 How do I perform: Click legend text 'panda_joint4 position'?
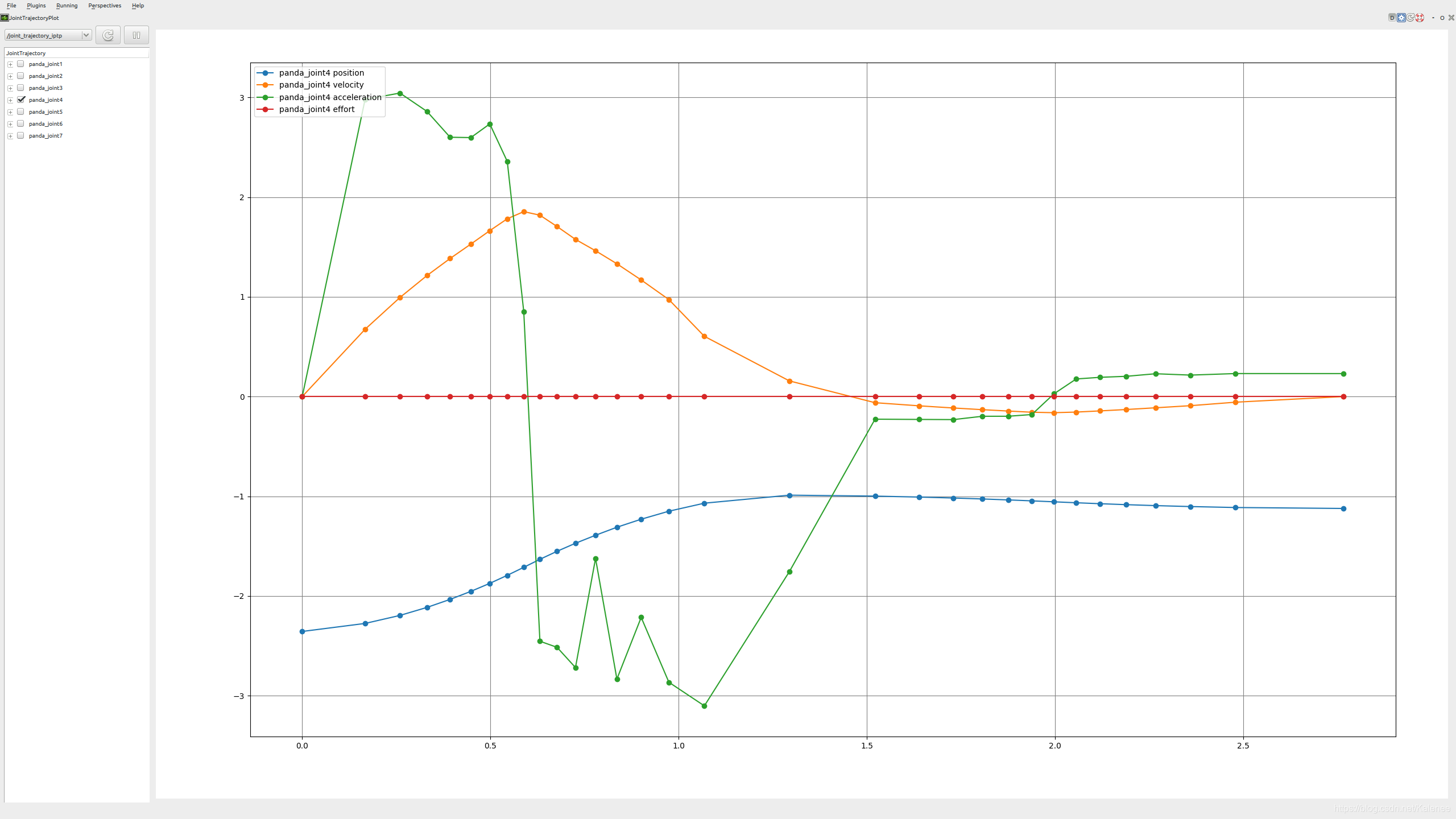[x=321, y=73]
